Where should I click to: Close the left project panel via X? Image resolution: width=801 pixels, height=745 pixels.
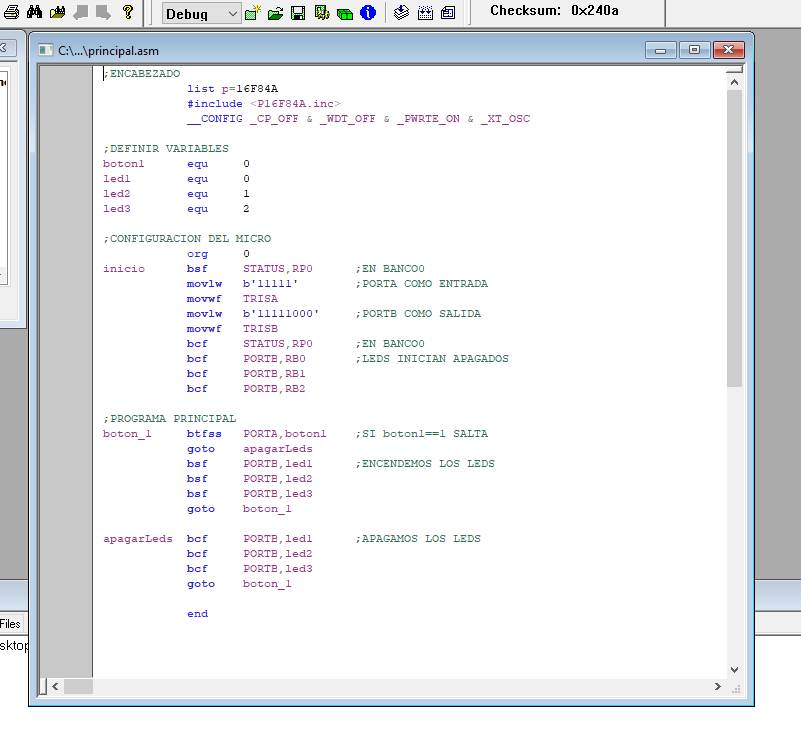[6, 48]
